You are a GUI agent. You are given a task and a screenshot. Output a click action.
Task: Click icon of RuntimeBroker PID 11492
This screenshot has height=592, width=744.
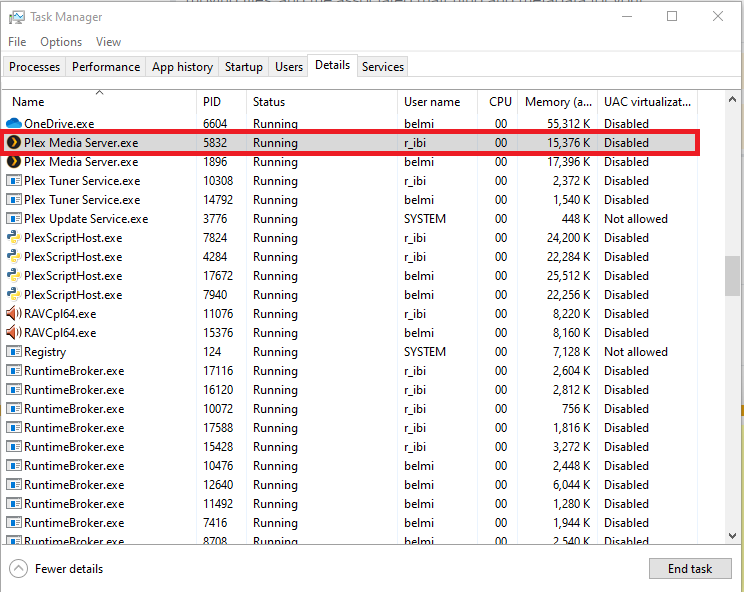click(x=14, y=503)
